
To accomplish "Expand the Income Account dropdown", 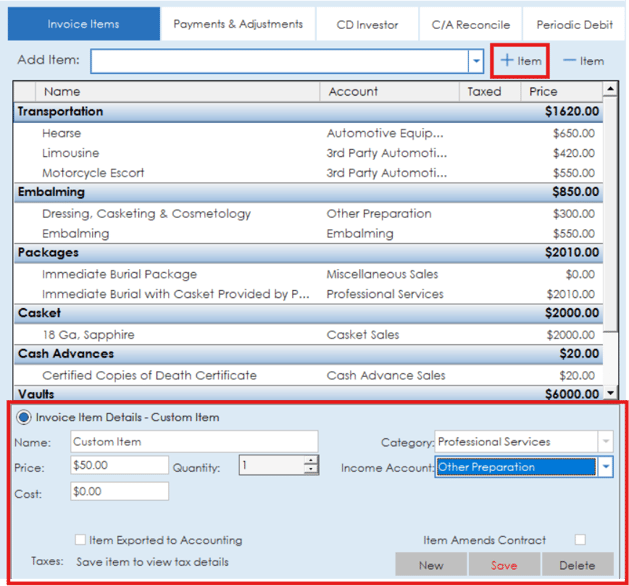I will (x=604, y=467).
